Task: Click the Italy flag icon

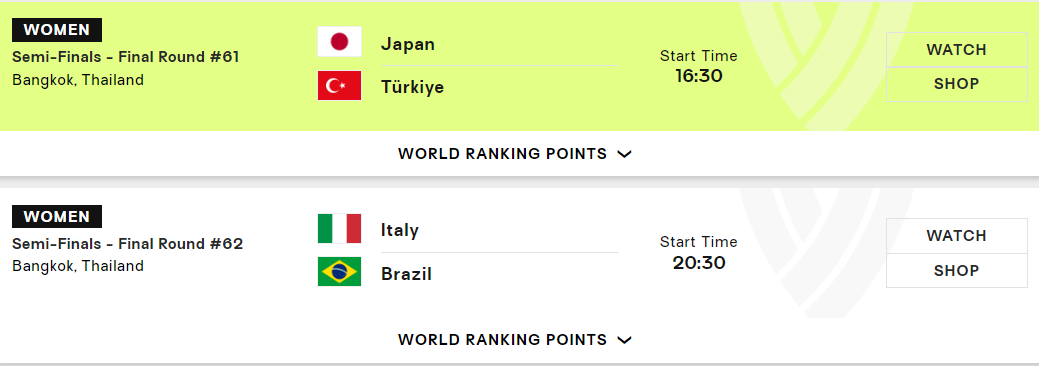Action: click(339, 229)
